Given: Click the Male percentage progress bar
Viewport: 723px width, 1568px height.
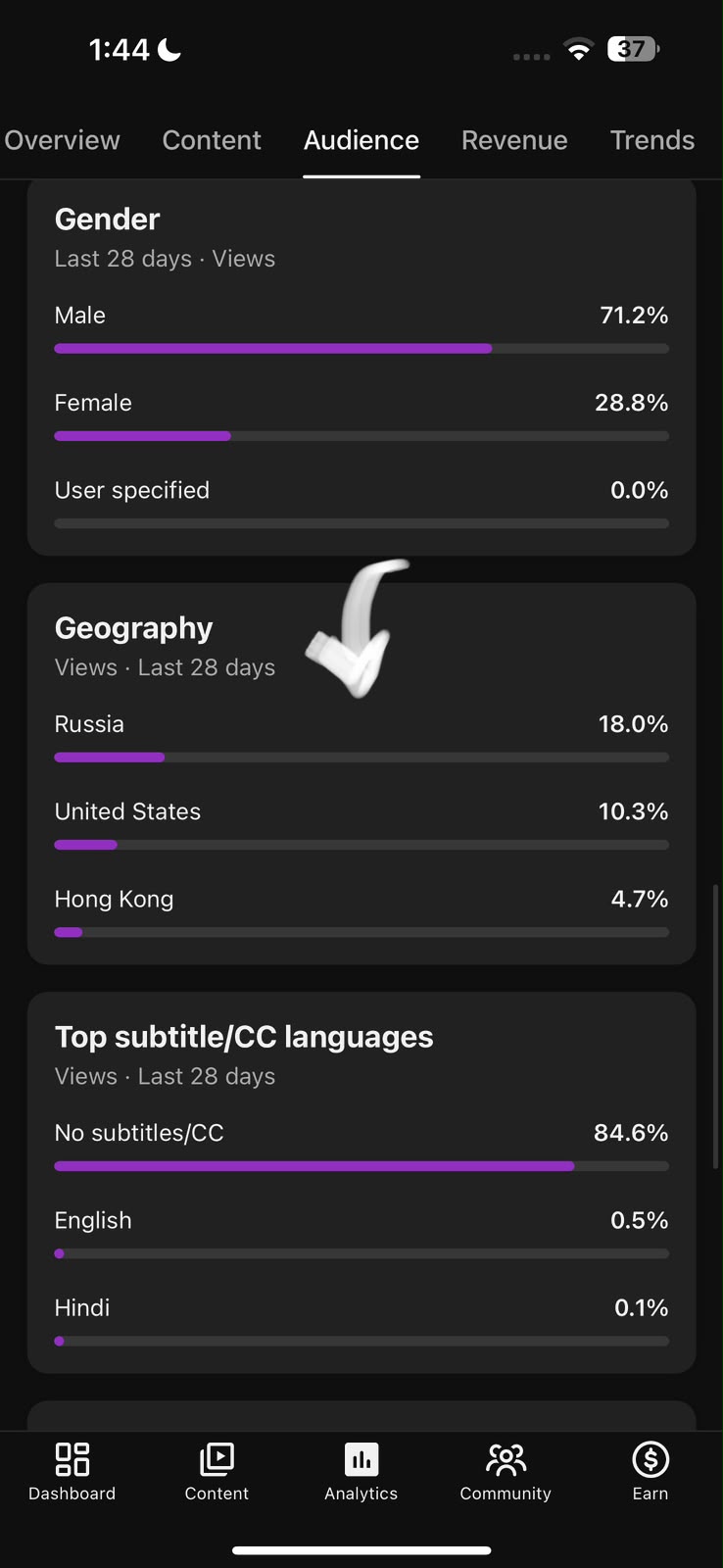Looking at the screenshot, I should [361, 349].
